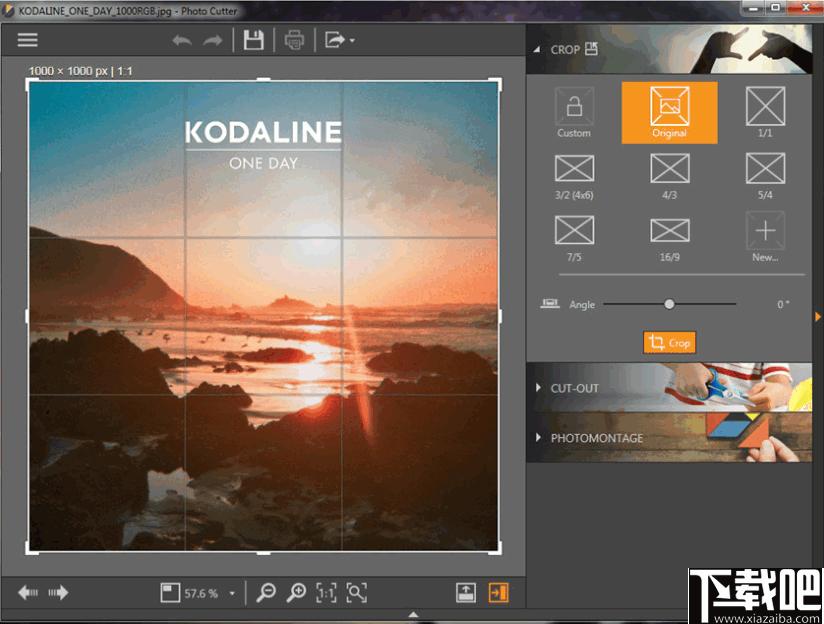The height and width of the screenshot is (624, 824).
Task: Expand bottom tray with up arrow
Action: pos(414,614)
